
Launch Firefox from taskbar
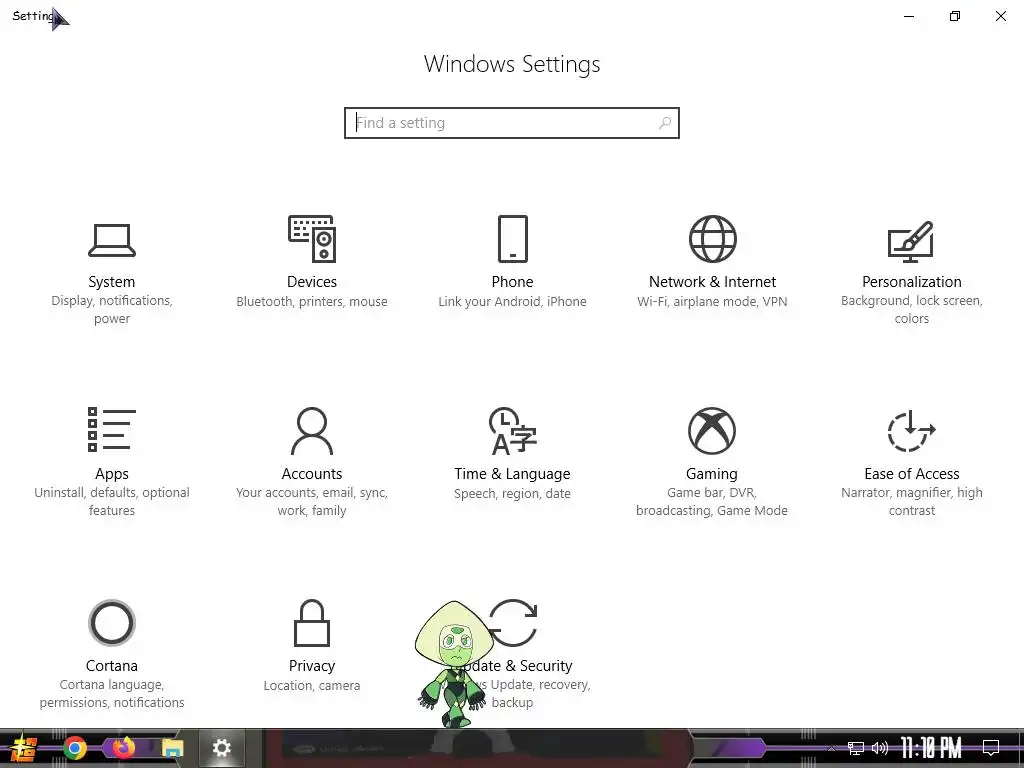click(x=123, y=748)
